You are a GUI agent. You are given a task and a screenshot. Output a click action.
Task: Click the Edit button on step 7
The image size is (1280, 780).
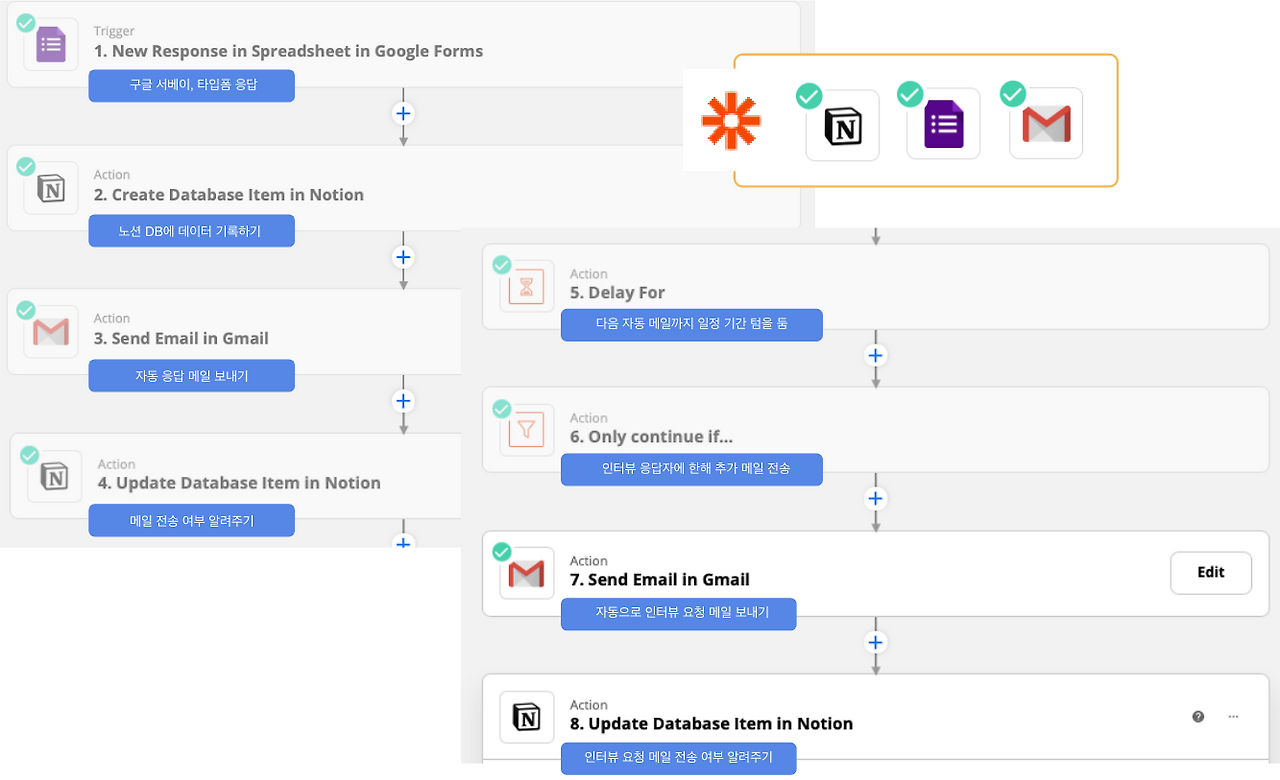pyautogui.click(x=1211, y=573)
